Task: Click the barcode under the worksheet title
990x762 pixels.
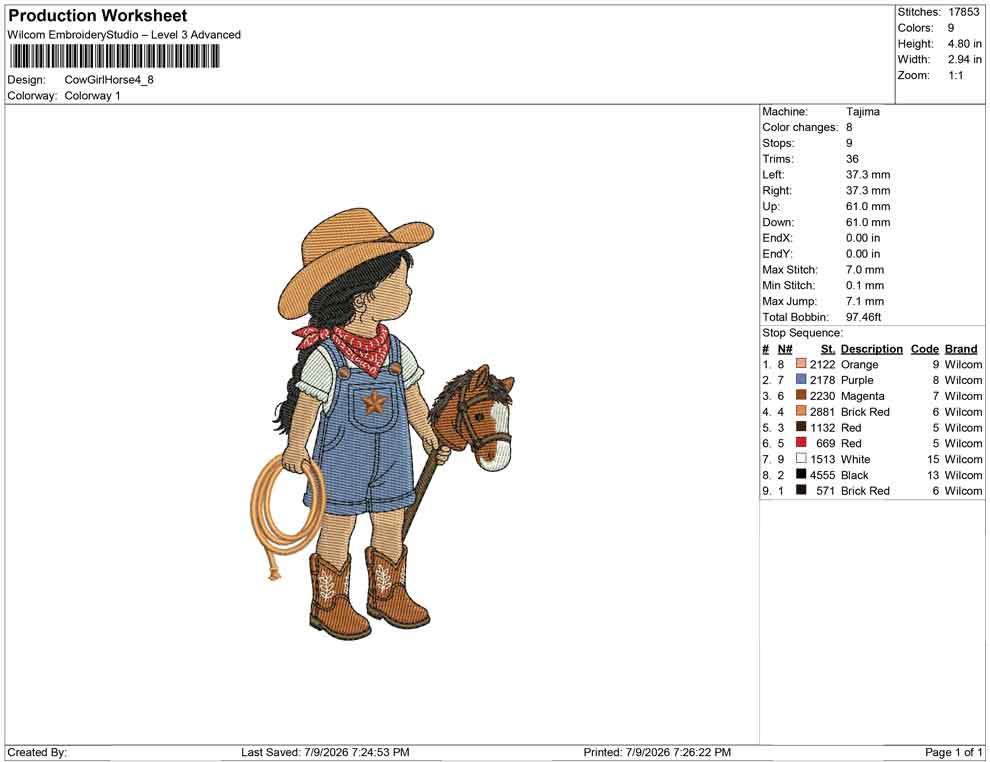Action: [x=114, y=57]
